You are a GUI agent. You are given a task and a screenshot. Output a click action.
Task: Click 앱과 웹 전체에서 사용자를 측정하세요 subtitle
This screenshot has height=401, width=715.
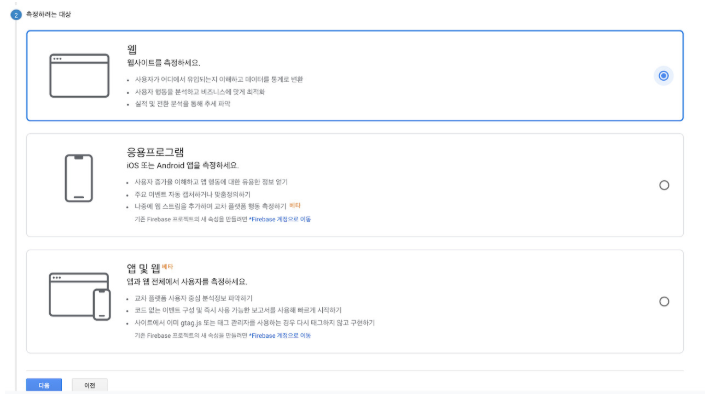tap(187, 282)
